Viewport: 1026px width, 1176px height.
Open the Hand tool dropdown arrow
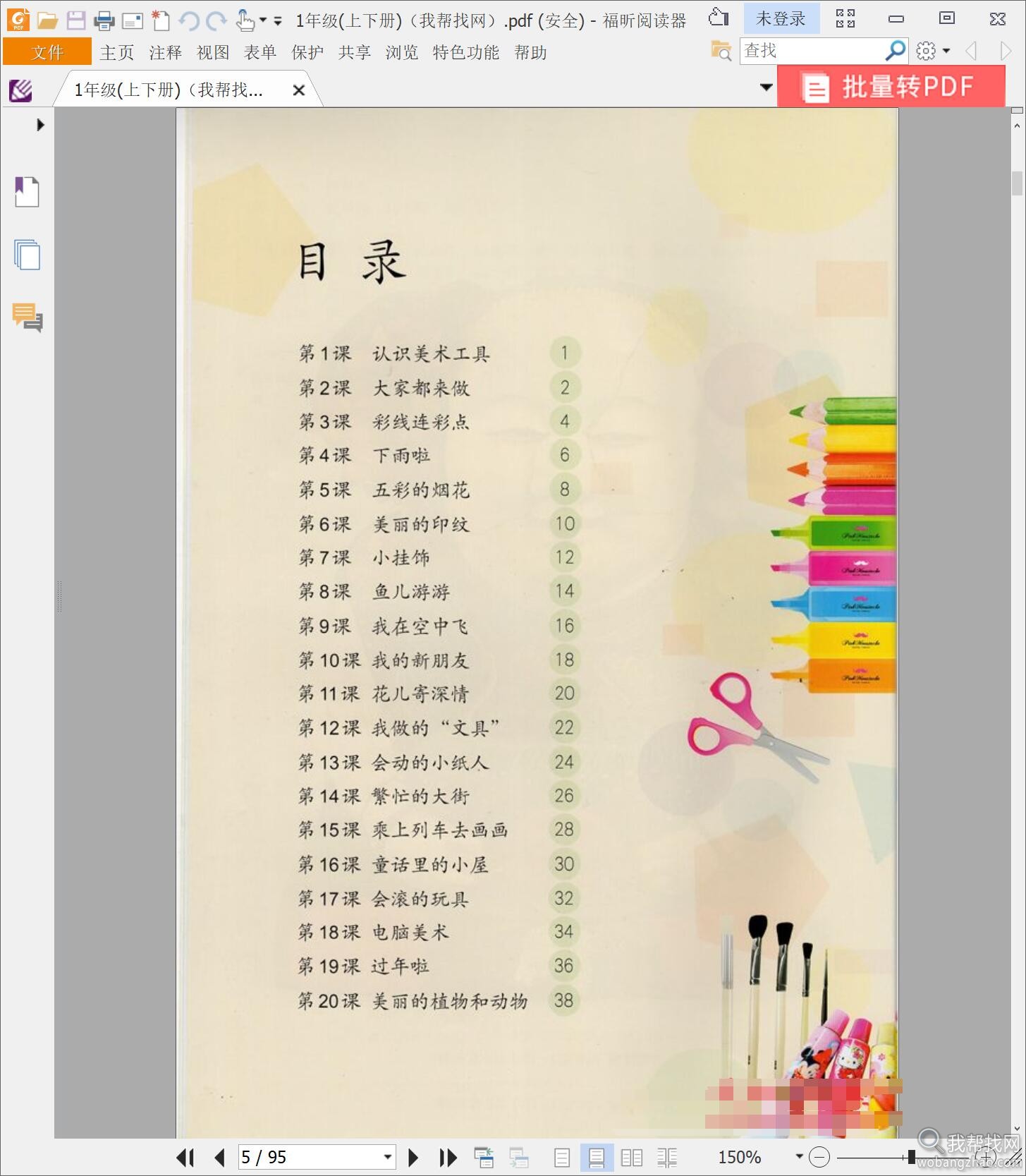click(x=263, y=20)
